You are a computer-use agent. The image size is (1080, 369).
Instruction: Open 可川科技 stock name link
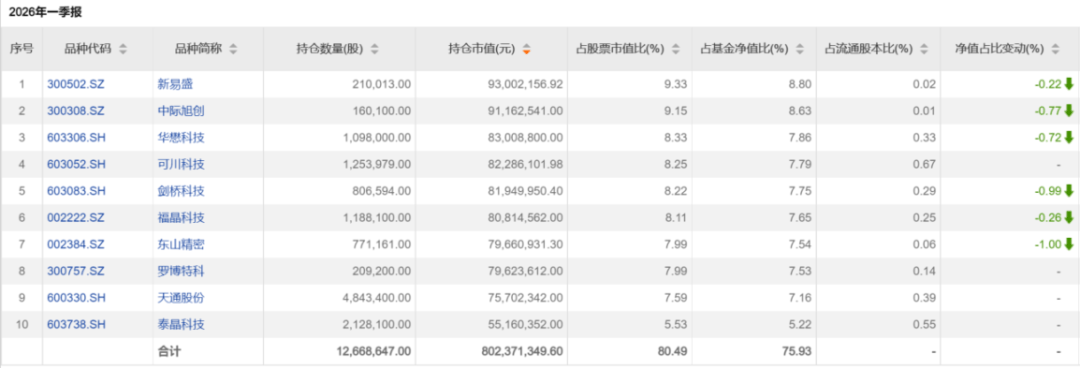tap(180, 165)
